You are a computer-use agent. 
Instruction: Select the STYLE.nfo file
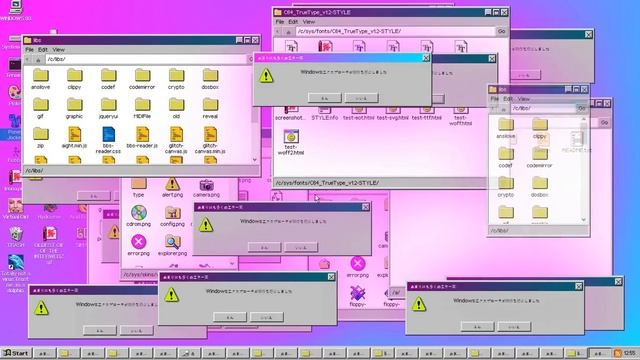coord(324,113)
